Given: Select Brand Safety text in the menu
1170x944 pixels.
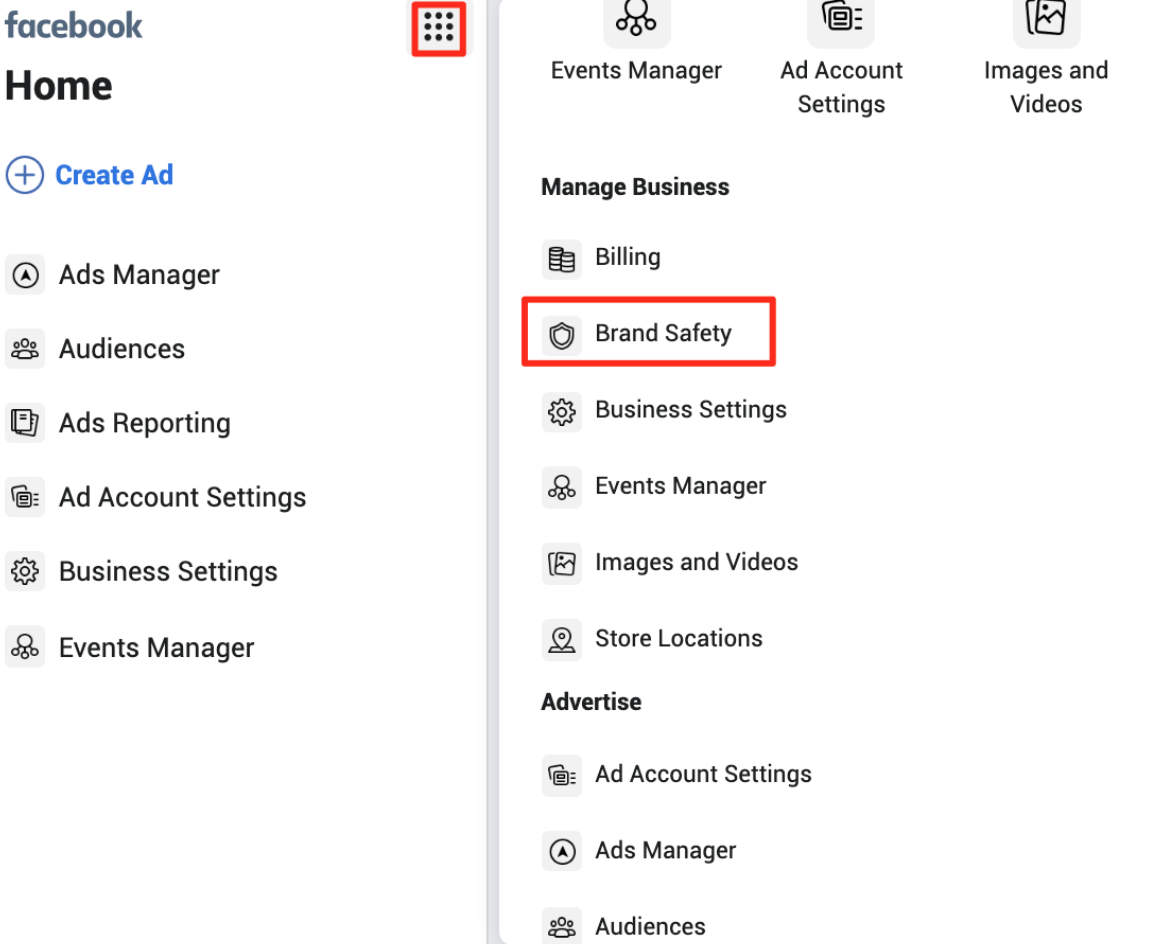Looking at the screenshot, I should click(x=663, y=333).
